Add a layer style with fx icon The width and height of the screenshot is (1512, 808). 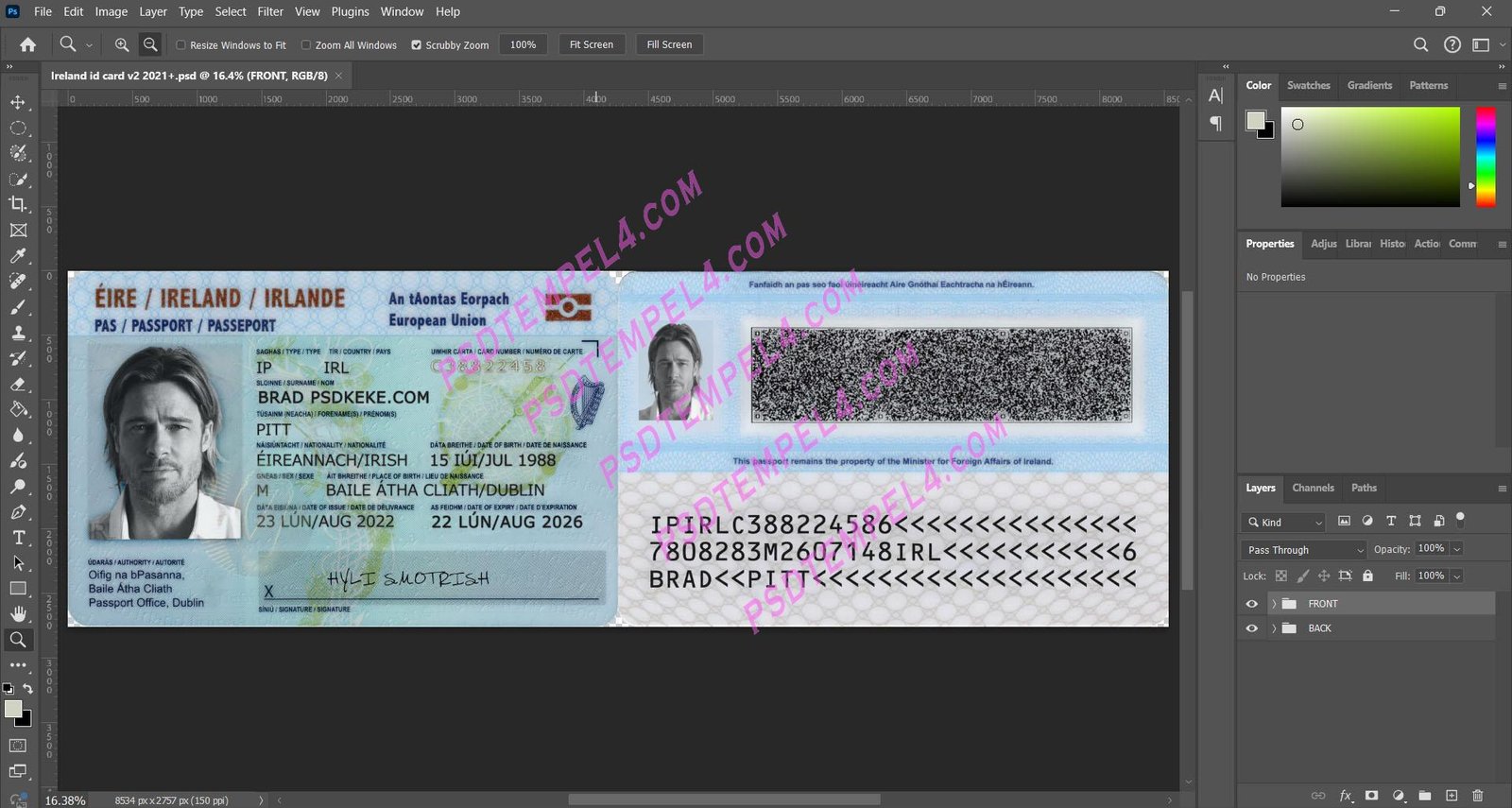(1346, 796)
